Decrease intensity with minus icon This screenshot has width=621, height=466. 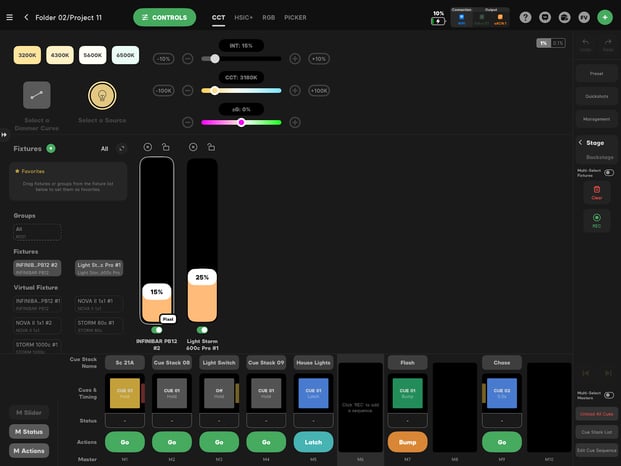pyautogui.click(x=187, y=59)
